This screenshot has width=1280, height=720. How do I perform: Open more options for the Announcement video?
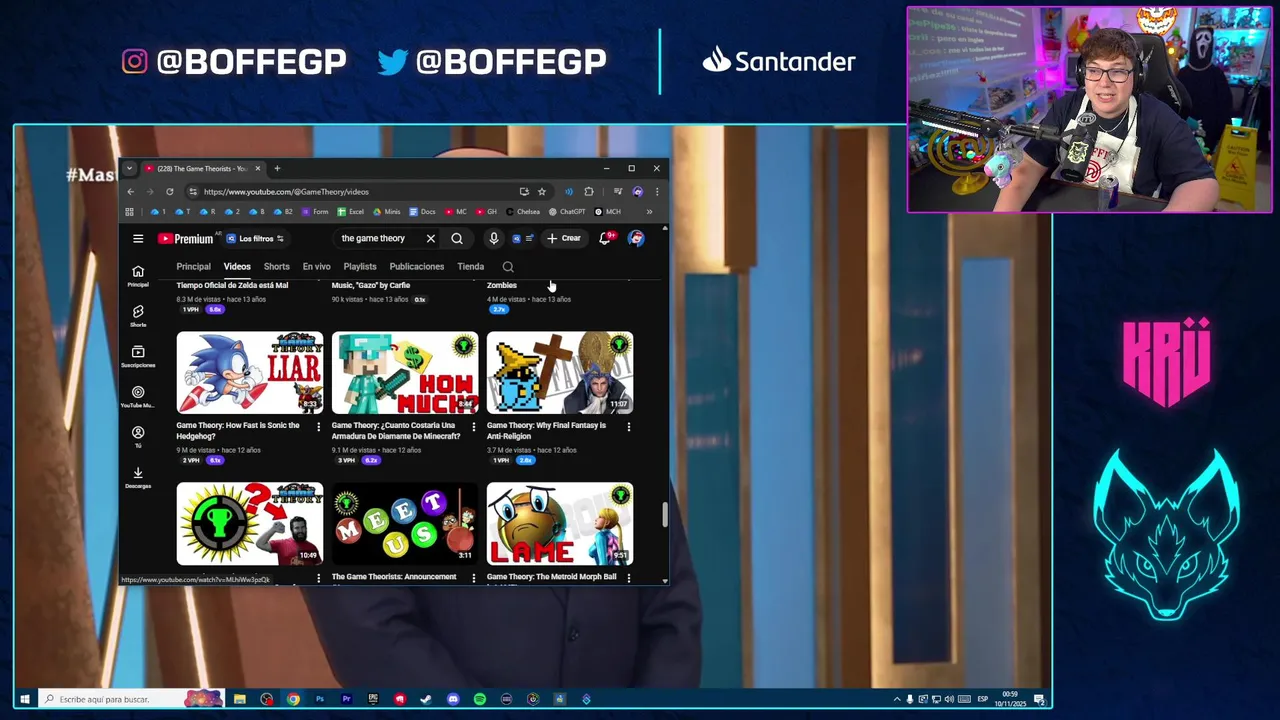[473, 578]
